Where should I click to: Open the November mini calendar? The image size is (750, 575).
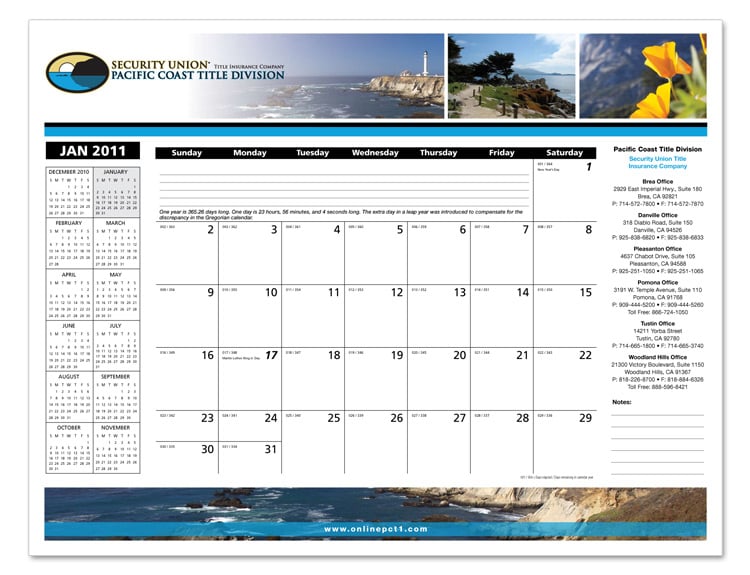tap(116, 448)
